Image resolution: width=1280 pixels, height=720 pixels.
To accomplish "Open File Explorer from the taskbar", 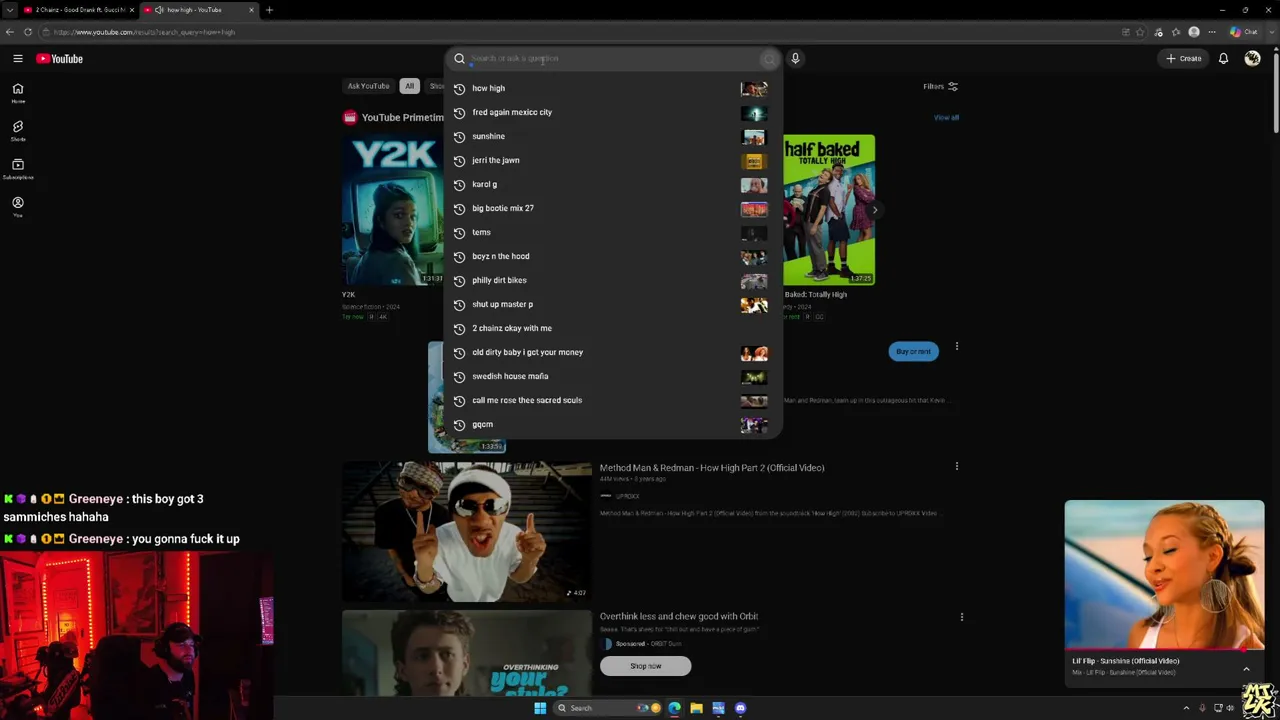I will [696, 708].
